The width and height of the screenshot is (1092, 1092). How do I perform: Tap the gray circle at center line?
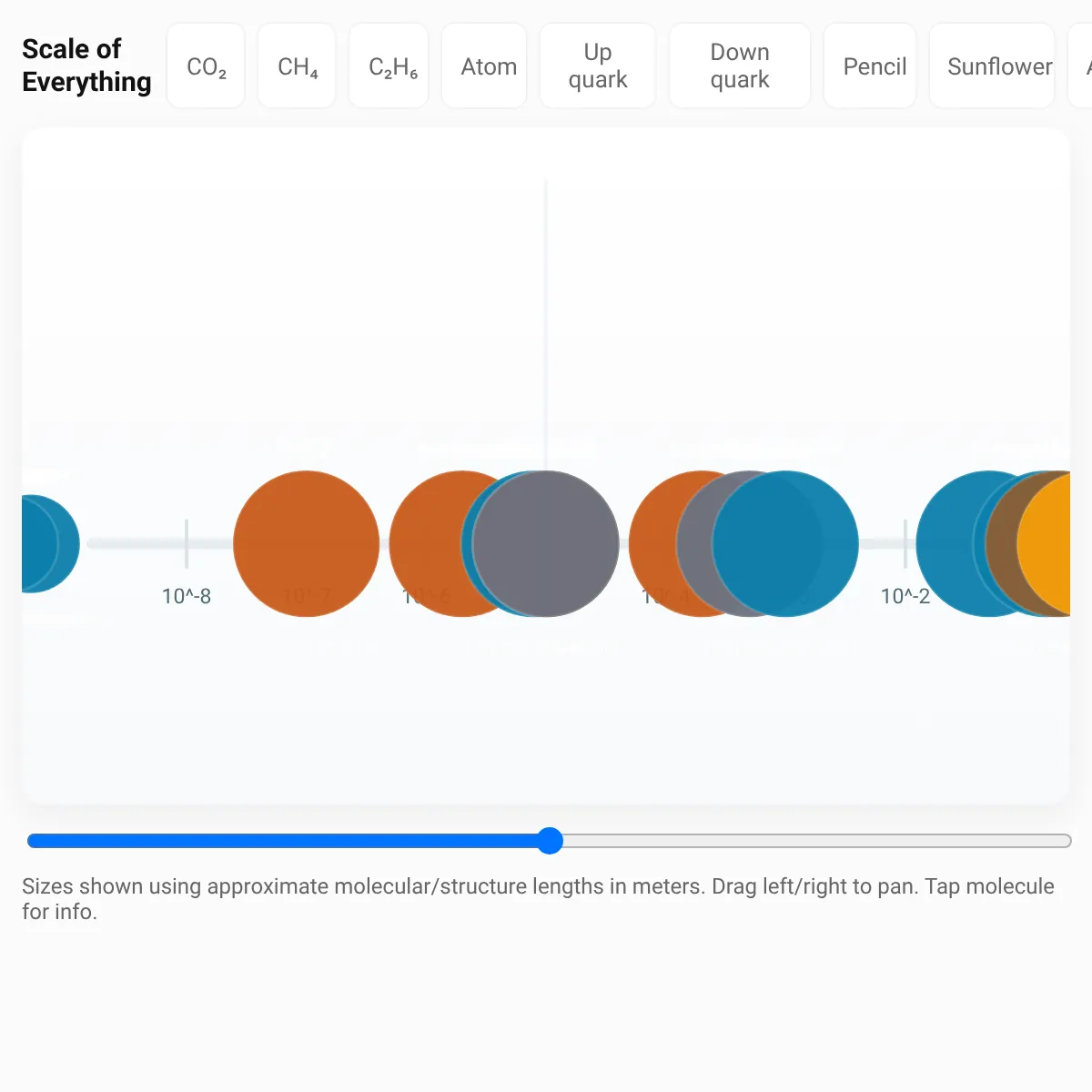[x=545, y=543]
